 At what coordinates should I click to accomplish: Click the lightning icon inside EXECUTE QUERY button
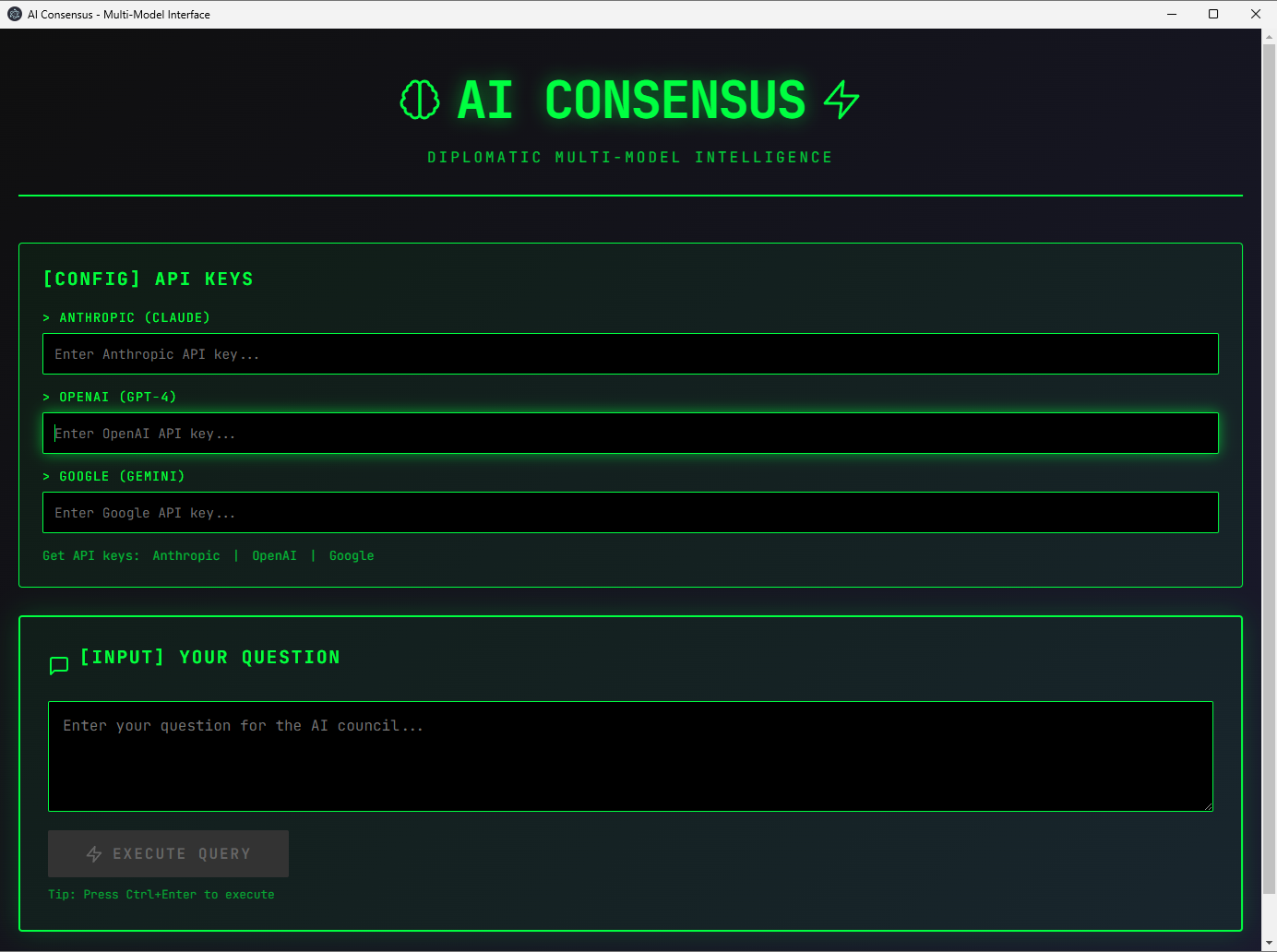[x=93, y=853]
